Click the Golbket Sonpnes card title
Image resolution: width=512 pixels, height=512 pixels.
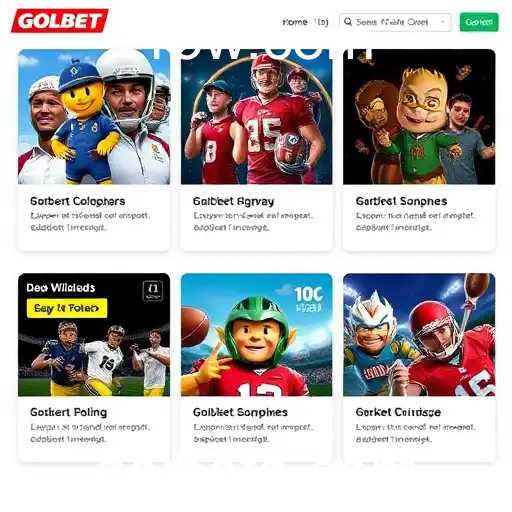(240, 412)
